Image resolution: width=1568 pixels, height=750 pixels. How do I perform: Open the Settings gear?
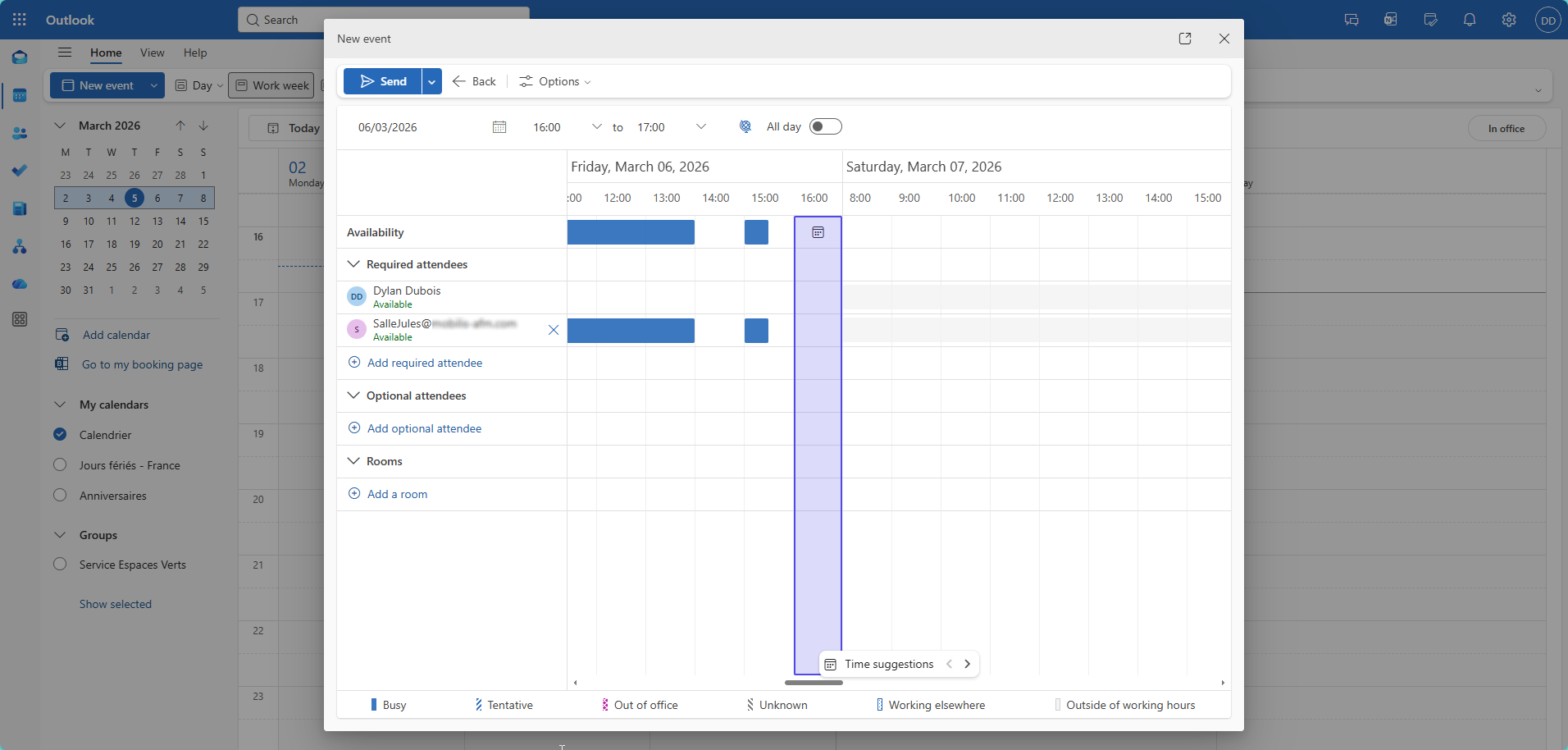coord(1509,20)
